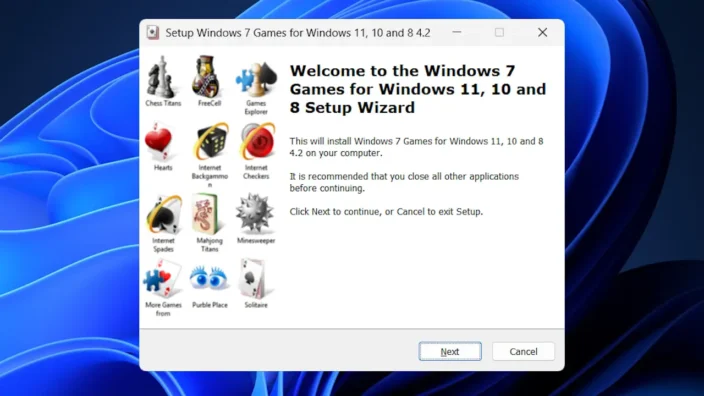Click the disabled maximize button
The width and height of the screenshot is (704, 396).
pos(499,32)
